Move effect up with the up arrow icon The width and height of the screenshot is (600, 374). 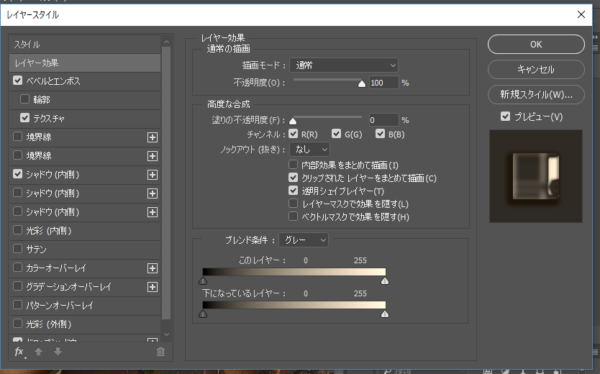pyautogui.click(x=38, y=351)
